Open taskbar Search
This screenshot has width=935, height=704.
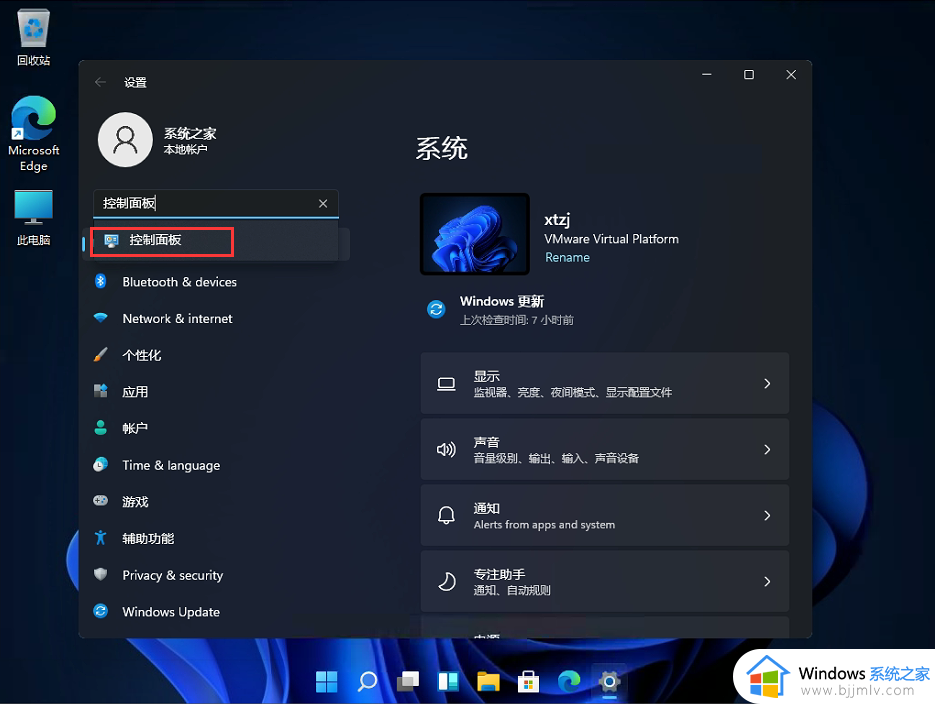367,681
